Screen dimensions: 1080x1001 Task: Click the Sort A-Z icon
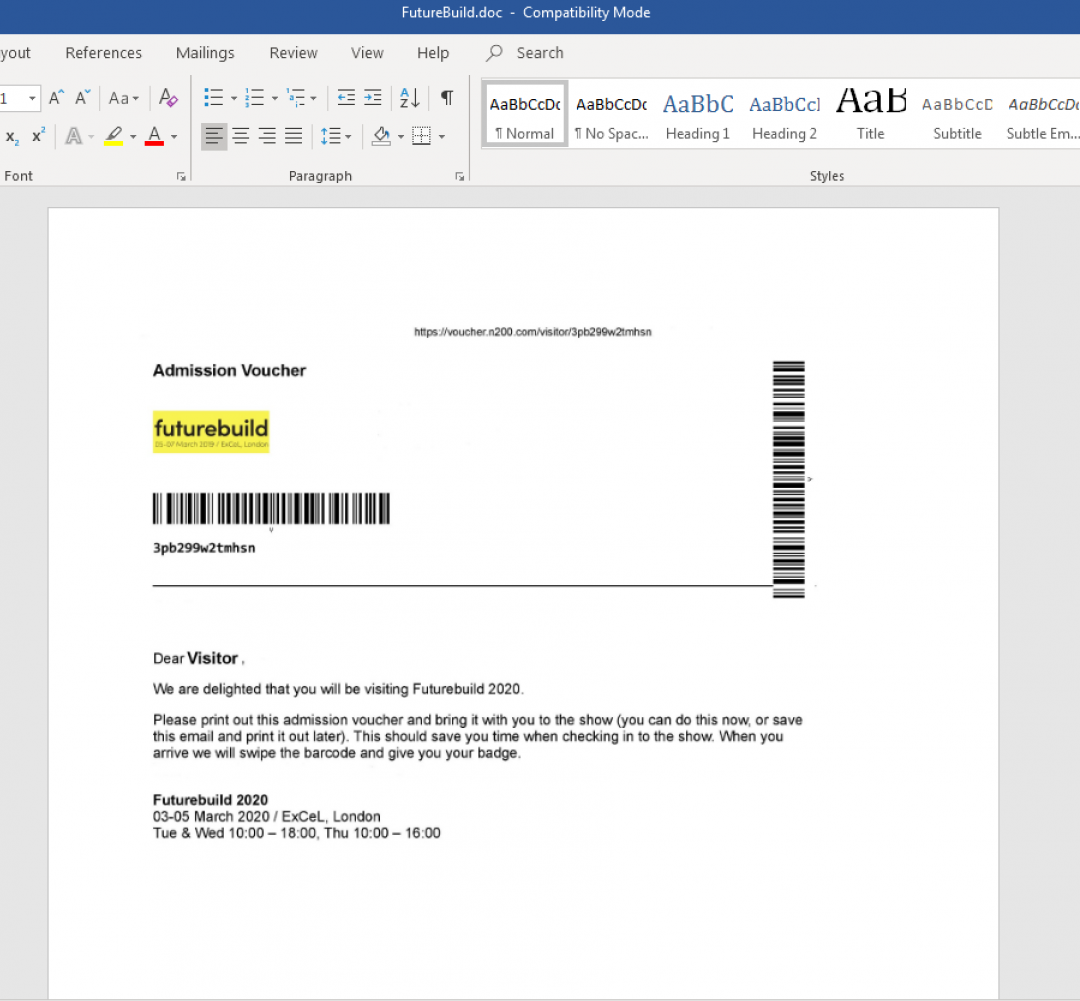409,98
